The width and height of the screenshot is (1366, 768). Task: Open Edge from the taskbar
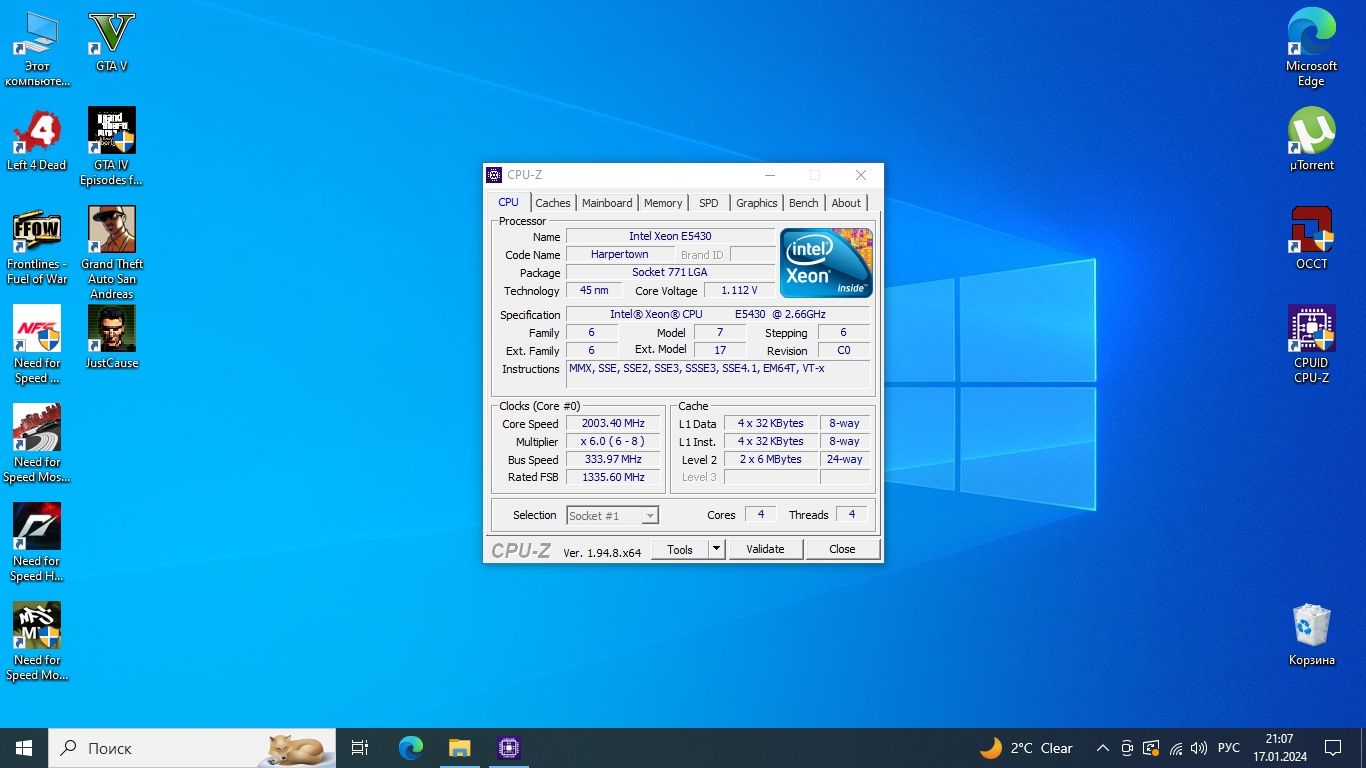tap(411, 747)
